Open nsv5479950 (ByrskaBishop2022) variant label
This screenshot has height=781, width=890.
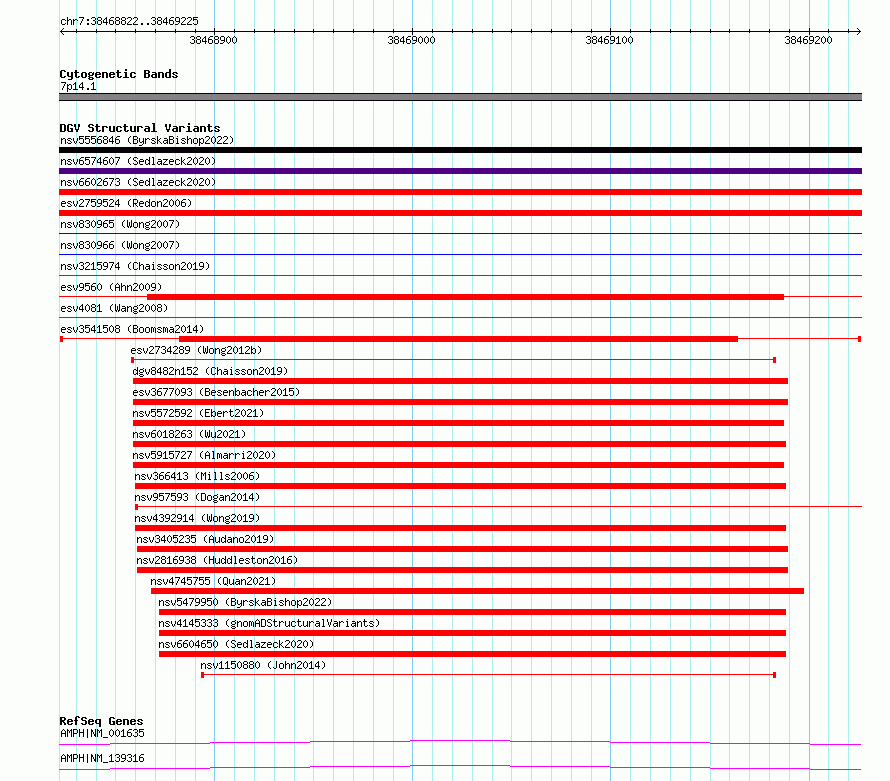245,602
